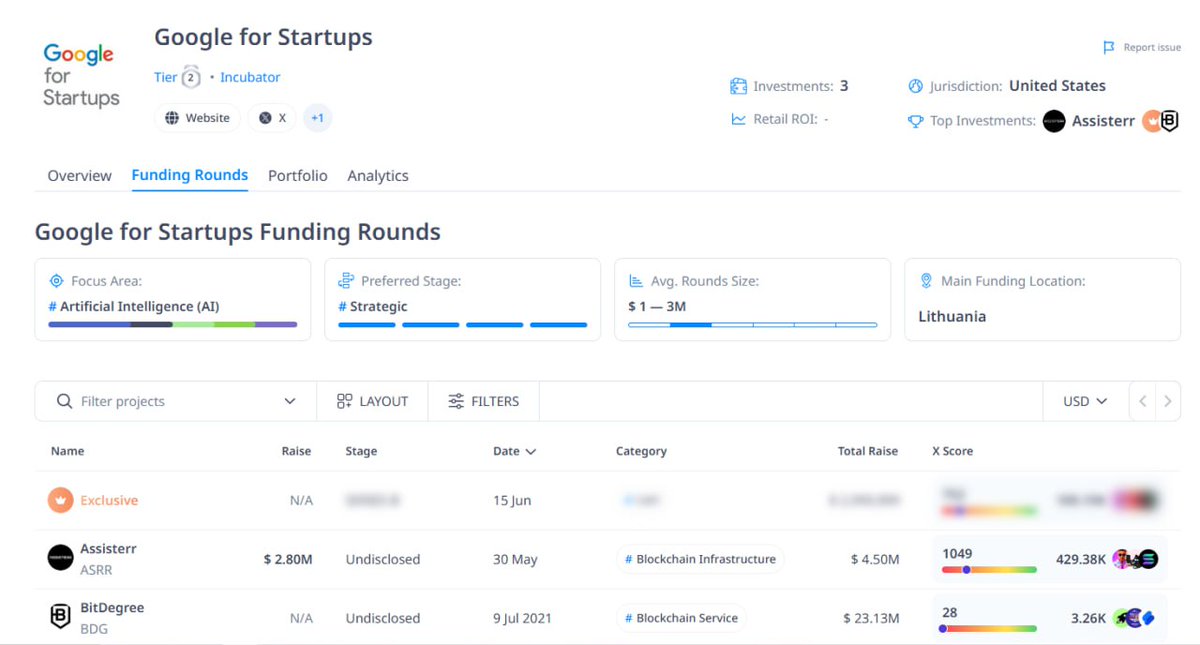Screen dimensions: 1200x645
Task: Click the previous page arrow
Action: click(x=1143, y=401)
